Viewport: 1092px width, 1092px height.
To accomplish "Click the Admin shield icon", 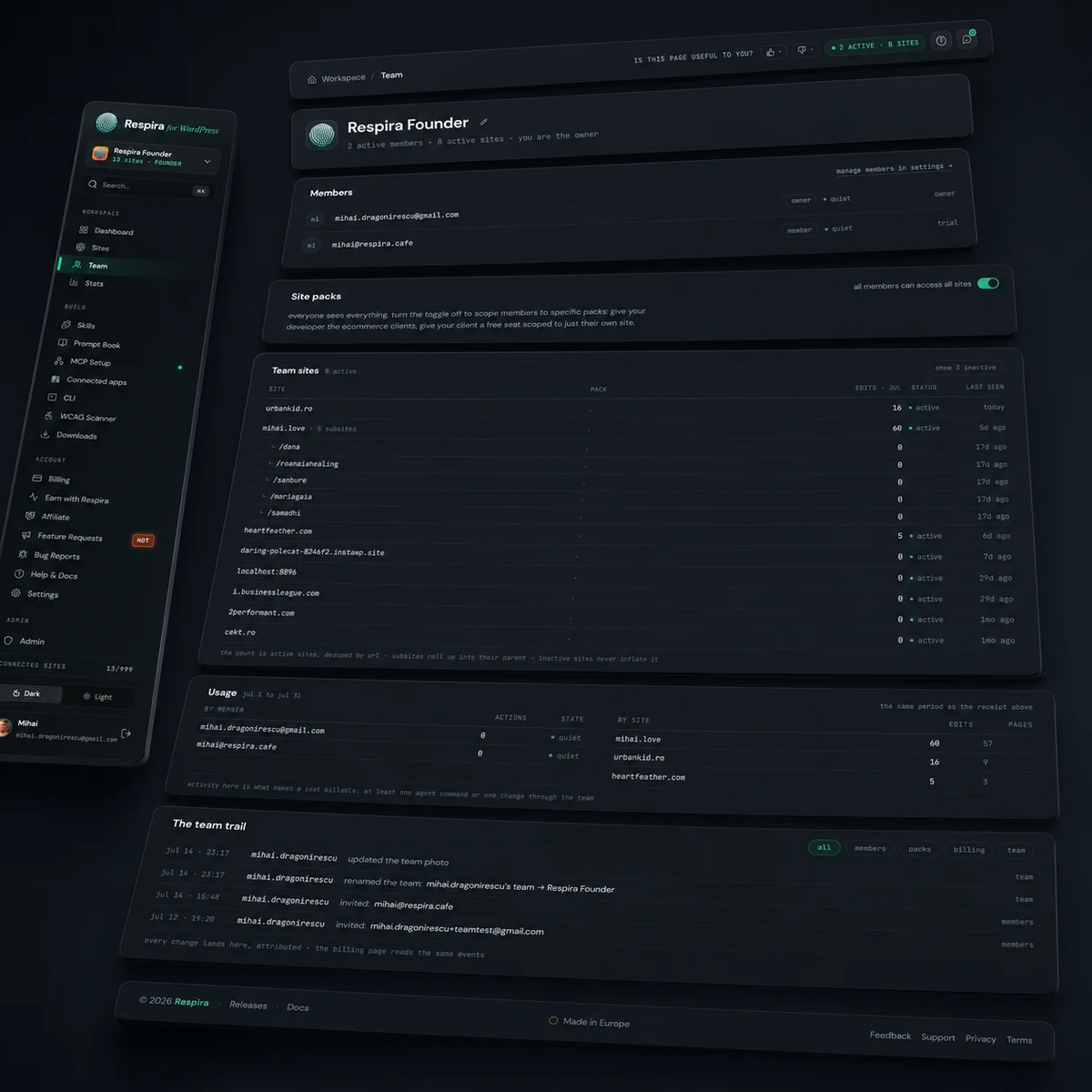I will click(x=8, y=640).
